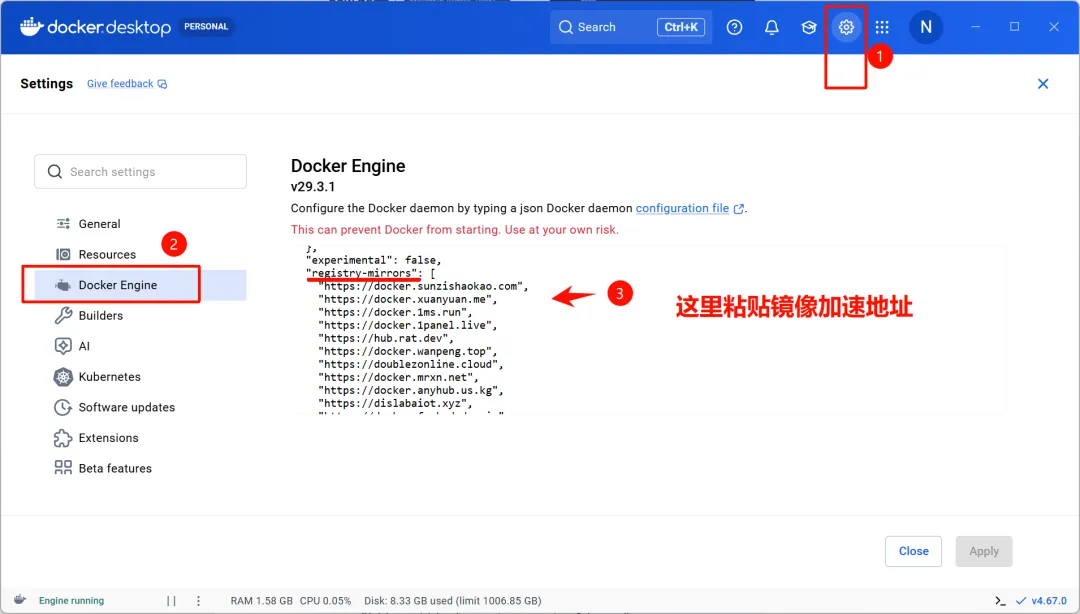Click the docker.1ms.run mirror line
Image resolution: width=1080 pixels, height=614 pixels.
pyautogui.click(x=395, y=312)
